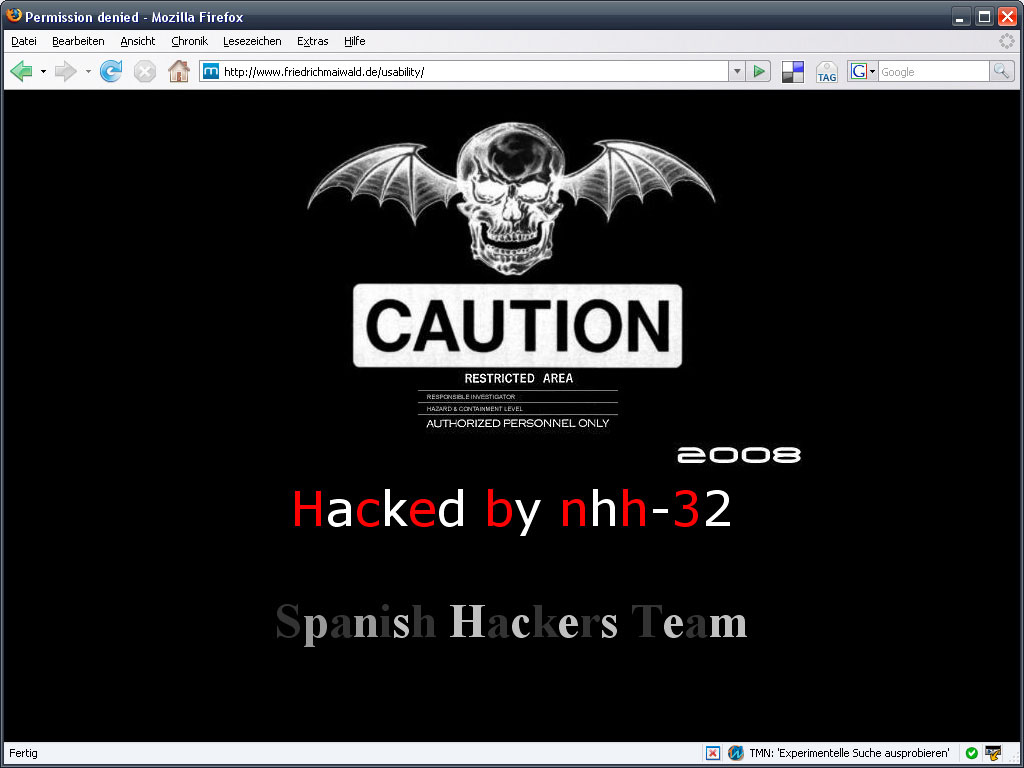Click the 'Fertig' status bar text

pyautogui.click(x=24, y=753)
